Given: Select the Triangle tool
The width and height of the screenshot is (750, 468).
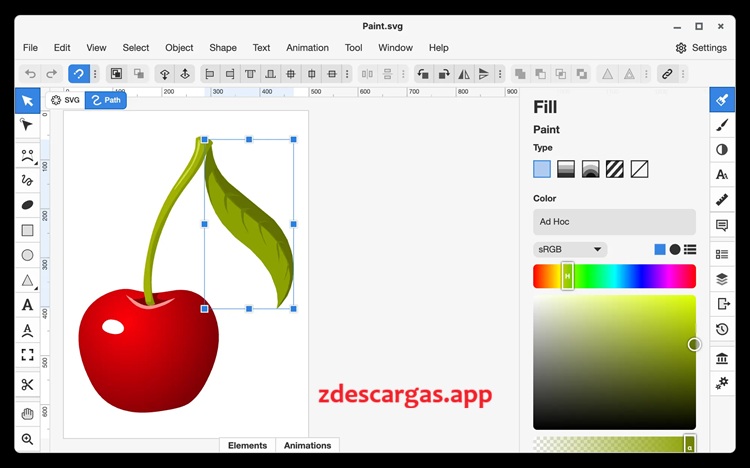Looking at the screenshot, I should [27, 280].
